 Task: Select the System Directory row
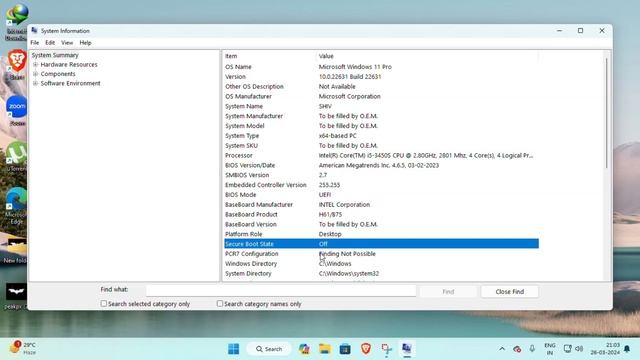tap(381, 273)
